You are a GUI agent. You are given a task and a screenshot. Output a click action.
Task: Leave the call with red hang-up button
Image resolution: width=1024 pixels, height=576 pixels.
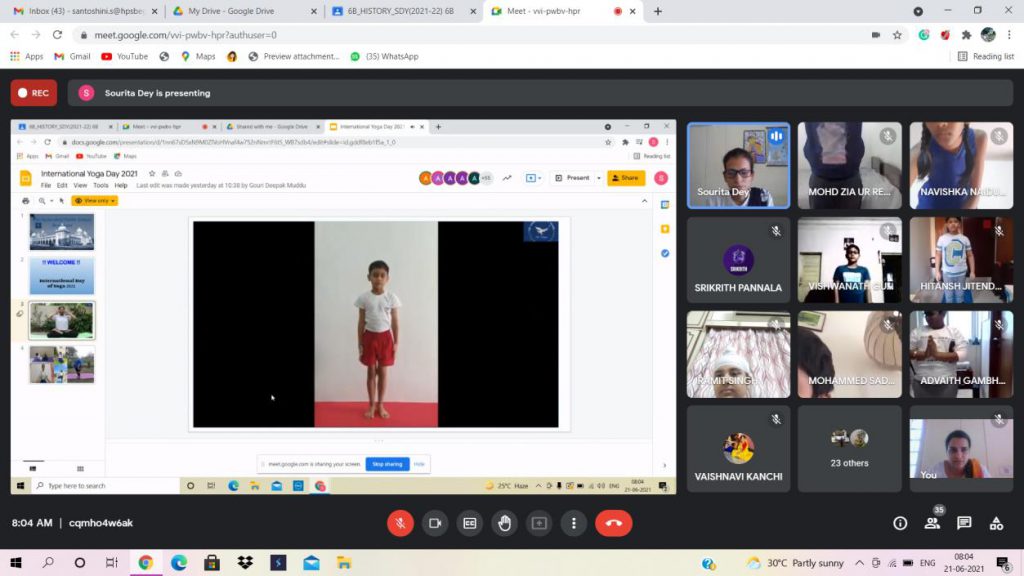(x=613, y=523)
